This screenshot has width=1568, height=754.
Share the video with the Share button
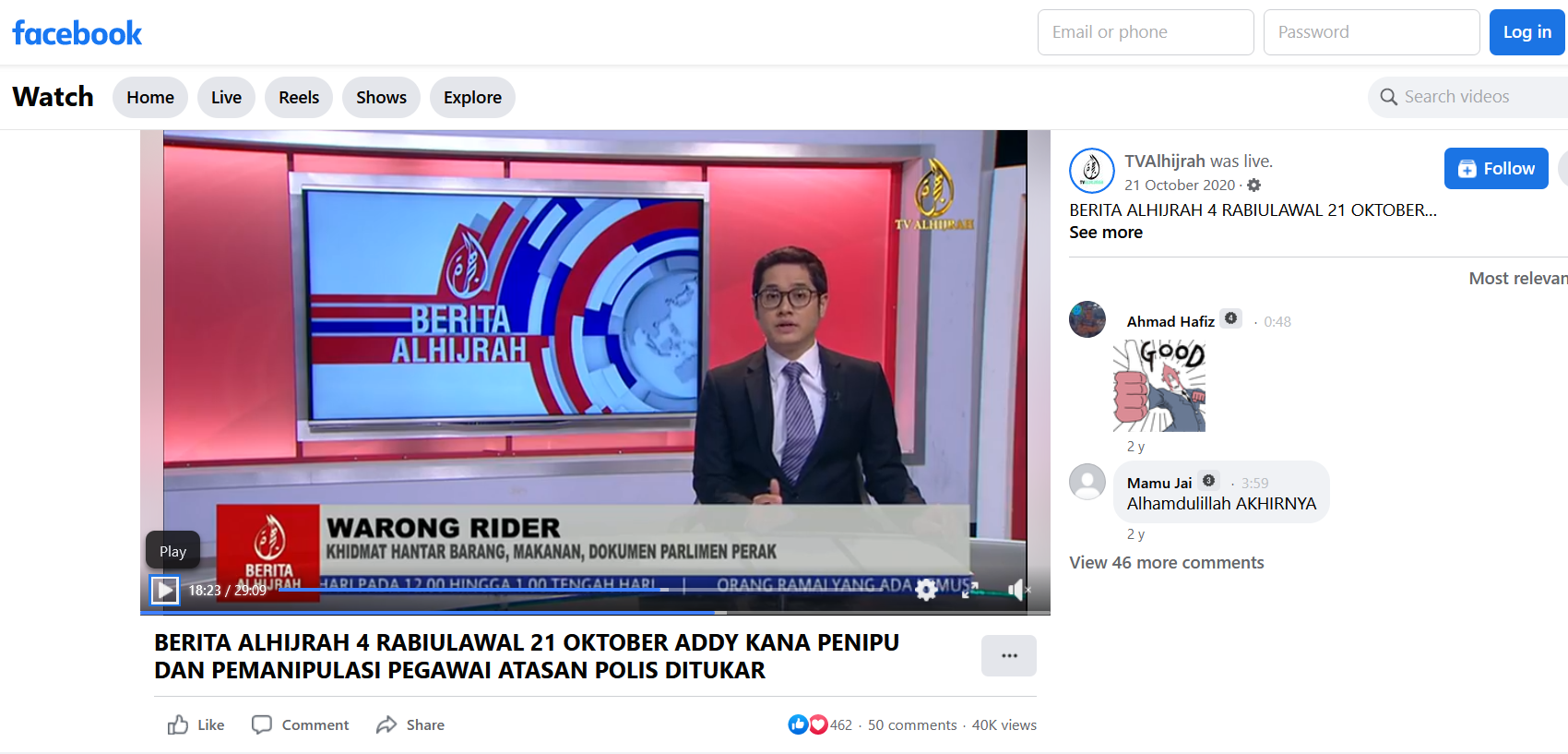pyautogui.click(x=410, y=724)
